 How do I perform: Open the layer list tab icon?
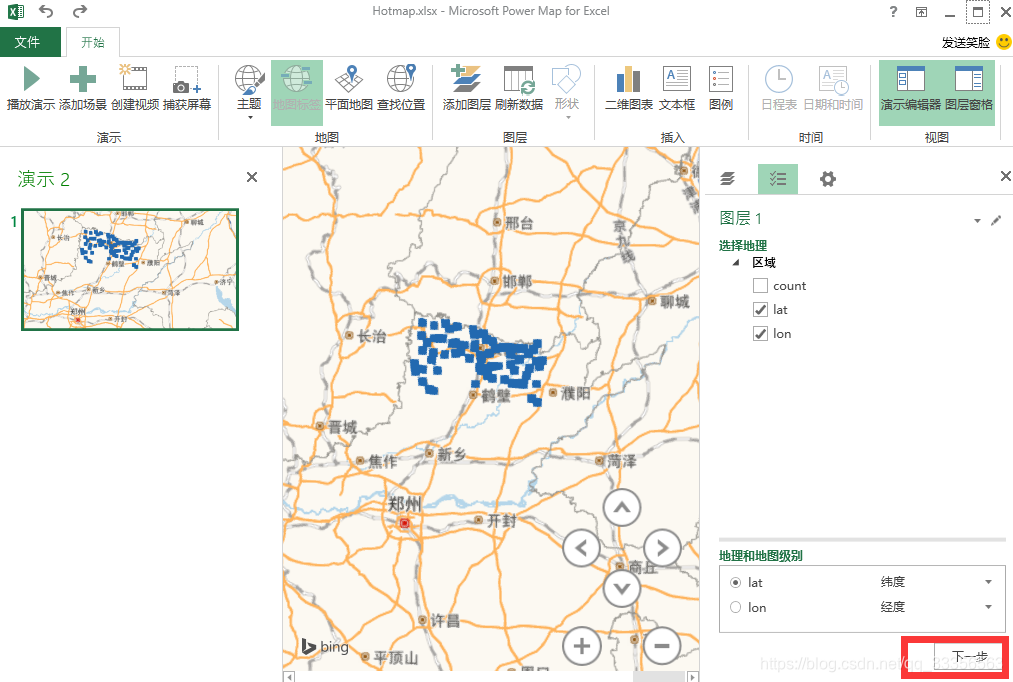[727, 179]
